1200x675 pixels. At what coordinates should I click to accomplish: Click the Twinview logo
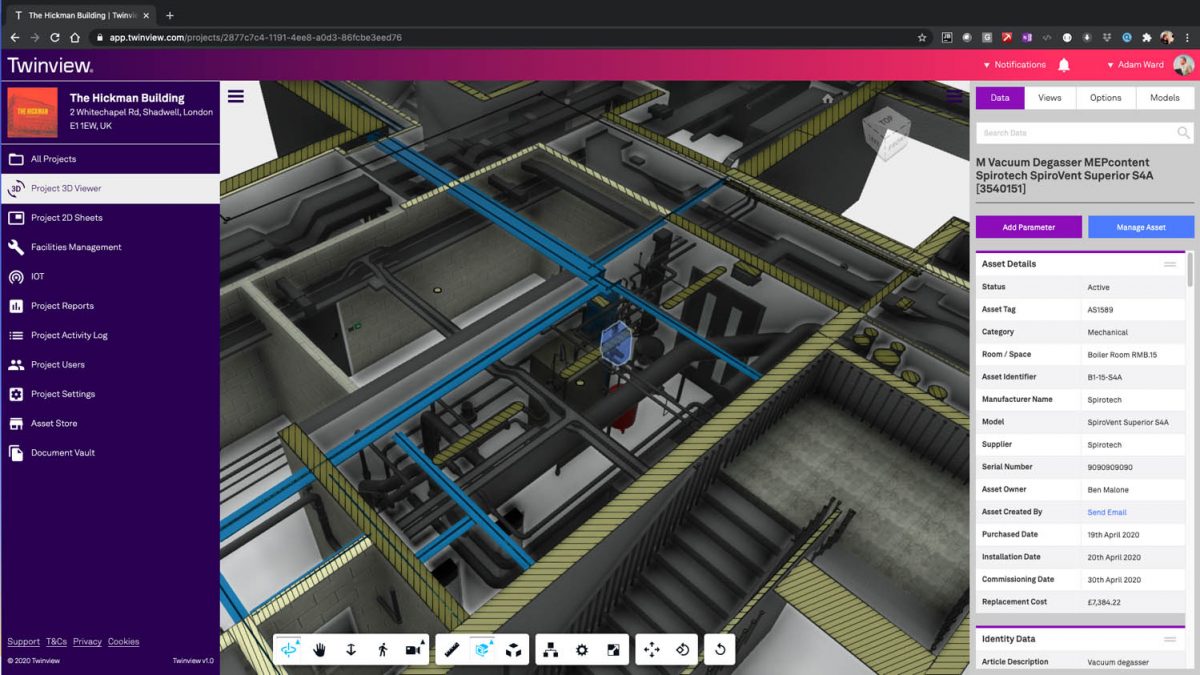click(50, 65)
